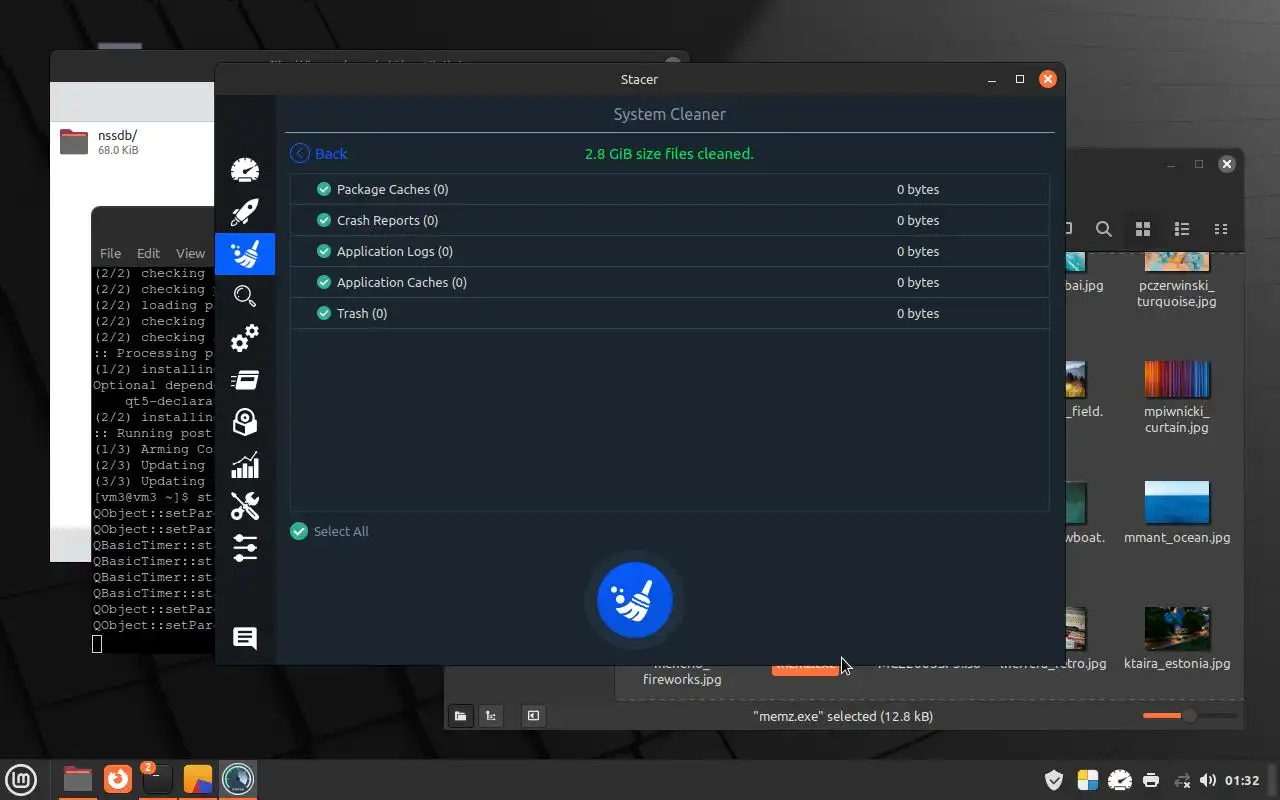Viewport: 1280px width, 800px height.
Task: Click the "2.8 GiB size files cleaned." message
Action: [669, 154]
